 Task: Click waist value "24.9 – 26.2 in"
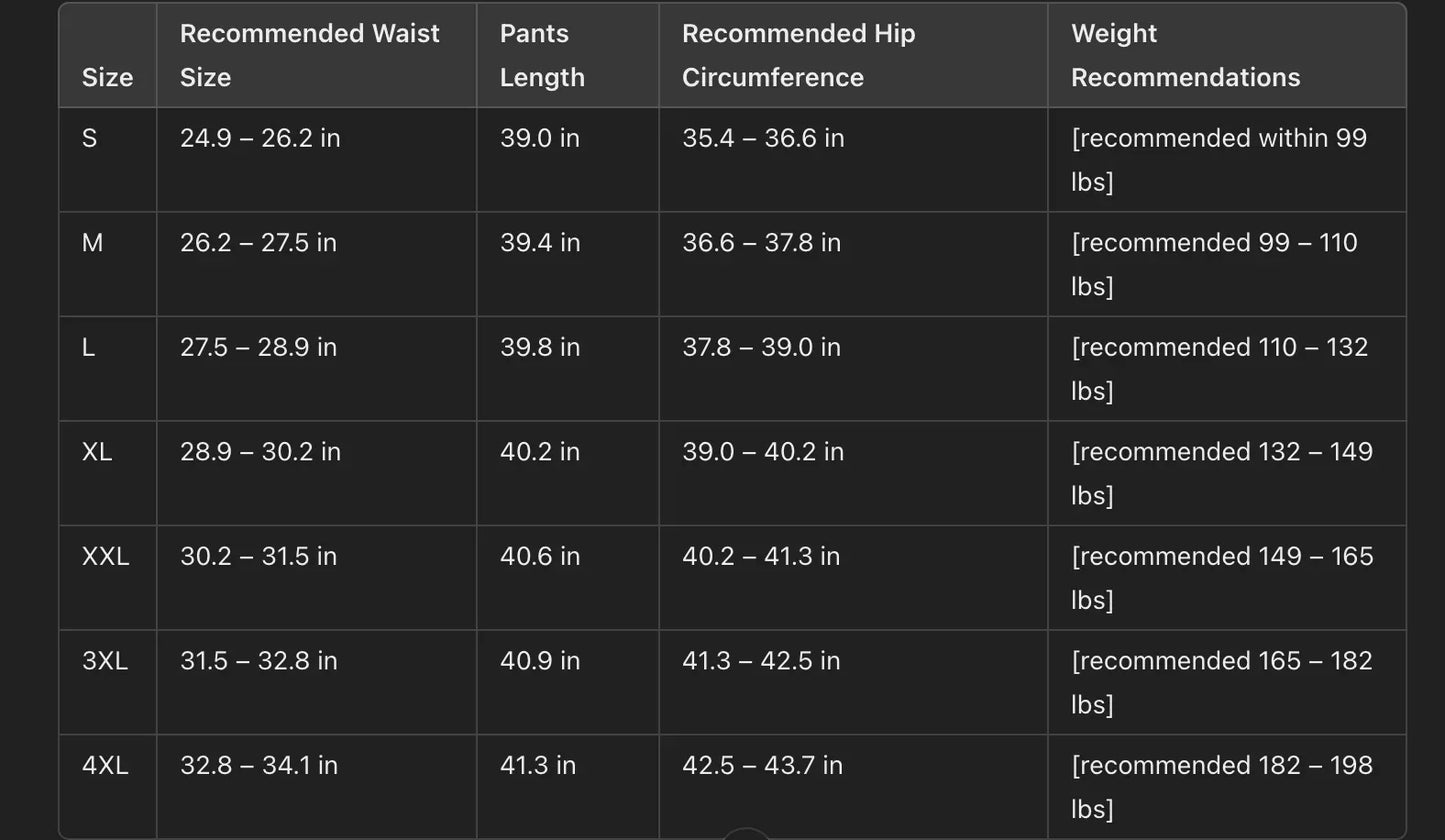pyautogui.click(x=260, y=138)
